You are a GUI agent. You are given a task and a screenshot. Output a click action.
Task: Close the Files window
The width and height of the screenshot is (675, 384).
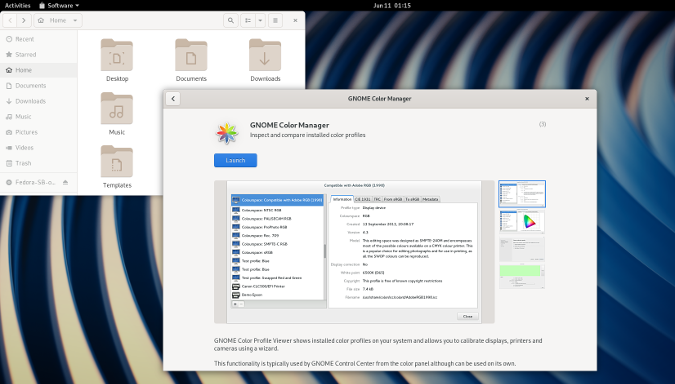[295, 20]
